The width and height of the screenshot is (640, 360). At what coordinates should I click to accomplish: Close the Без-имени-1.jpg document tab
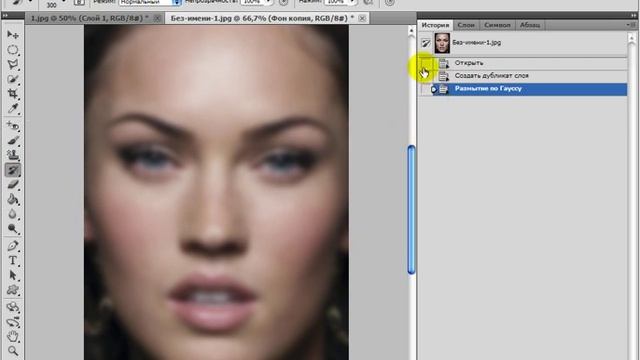click(362, 18)
